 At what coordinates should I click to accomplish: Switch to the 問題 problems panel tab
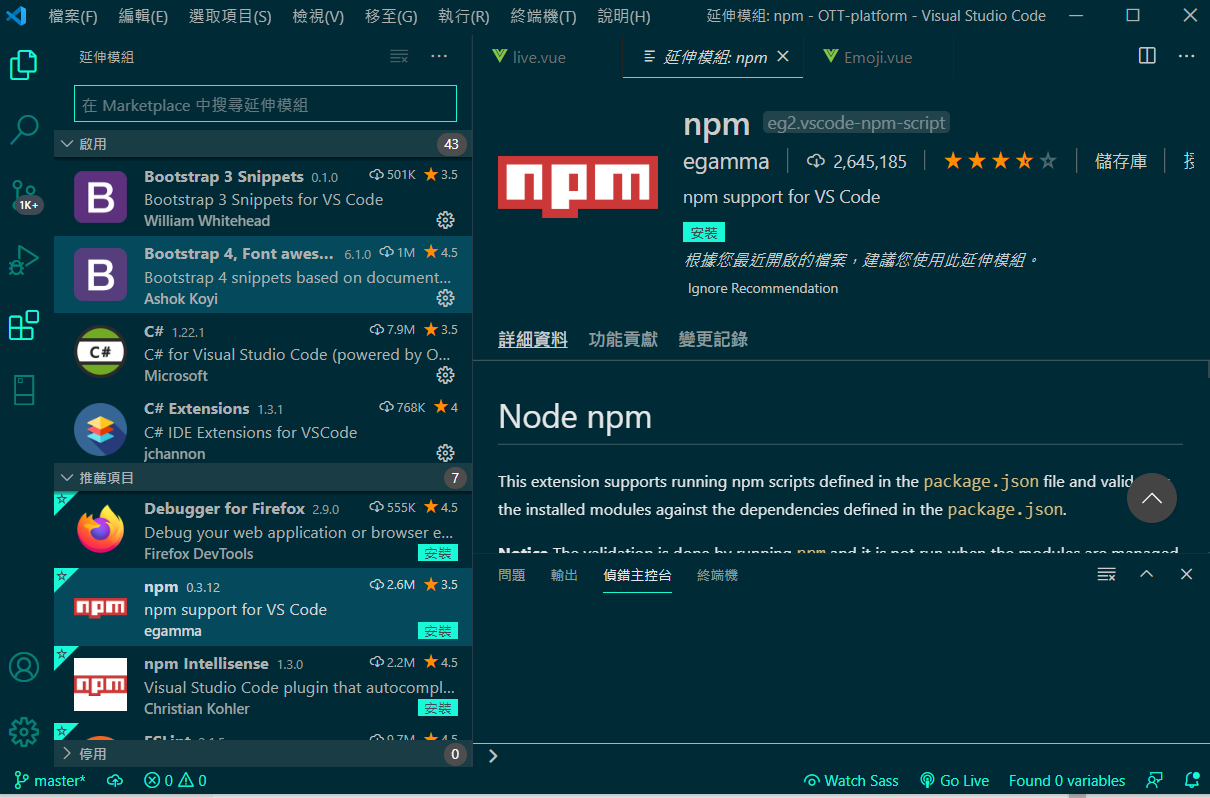[512, 575]
